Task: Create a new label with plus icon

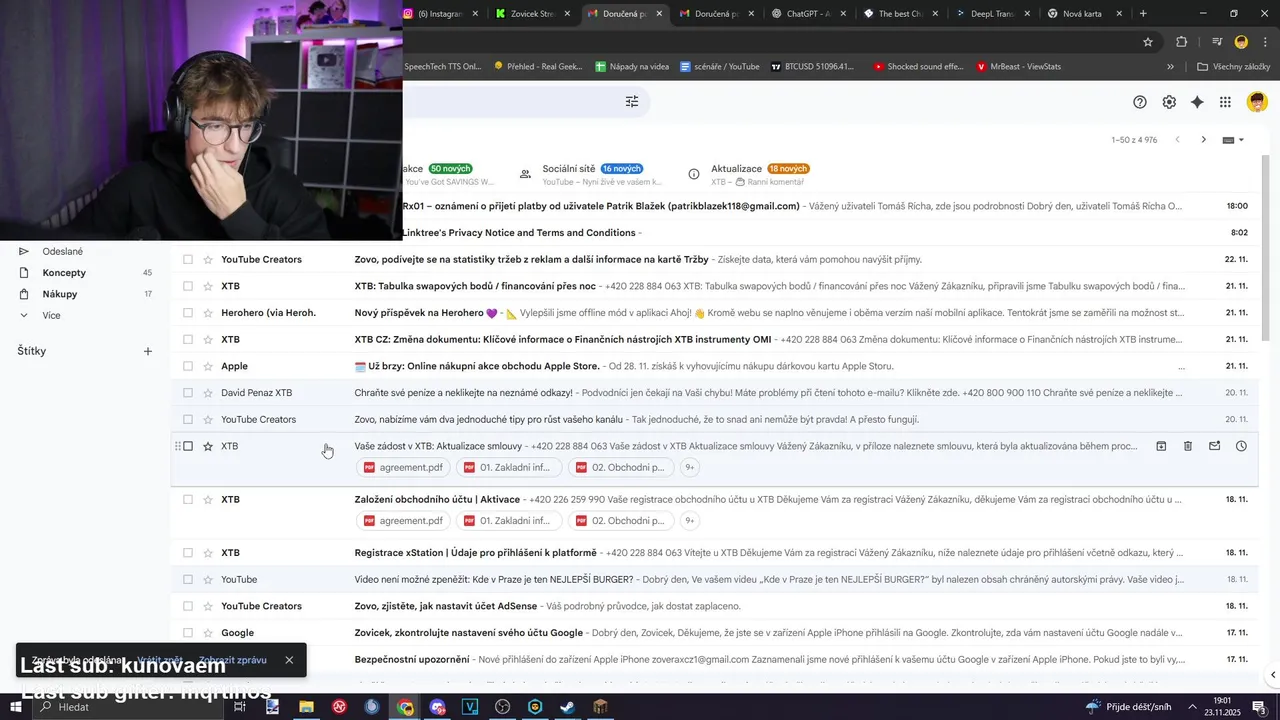Action: (x=148, y=351)
